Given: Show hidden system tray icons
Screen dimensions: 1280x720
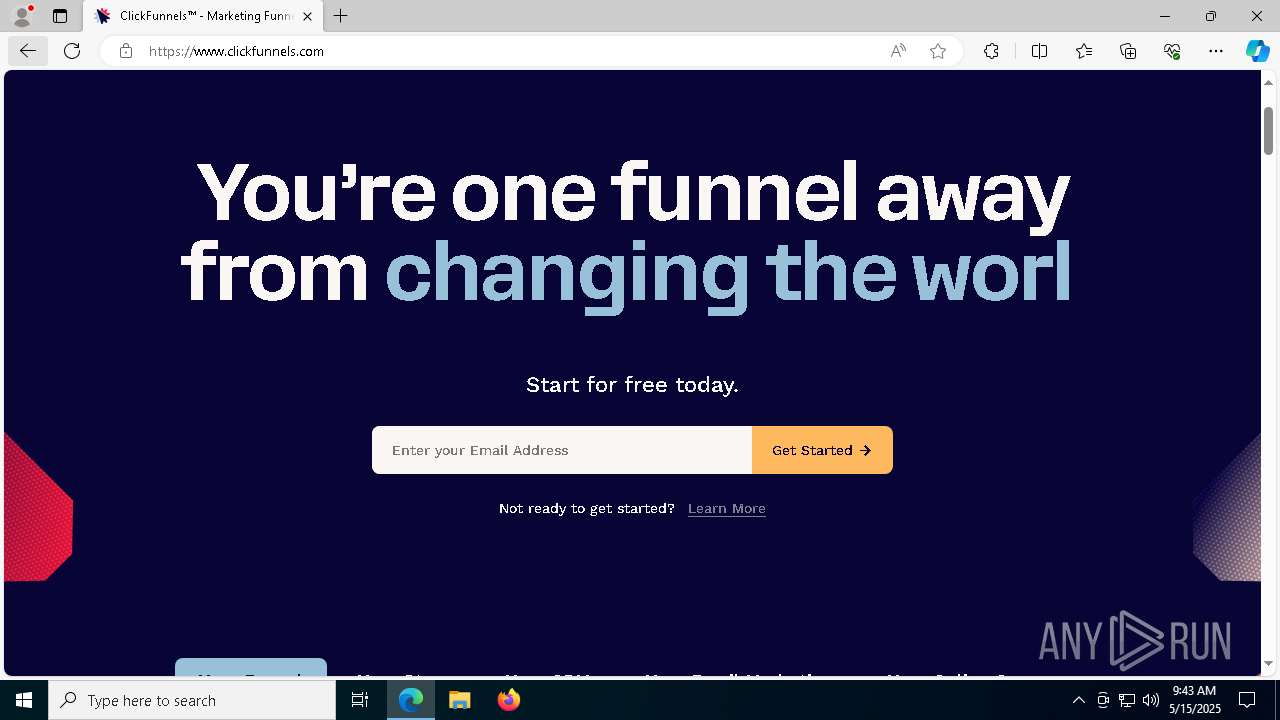Looking at the screenshot, I should [1078, 700].
